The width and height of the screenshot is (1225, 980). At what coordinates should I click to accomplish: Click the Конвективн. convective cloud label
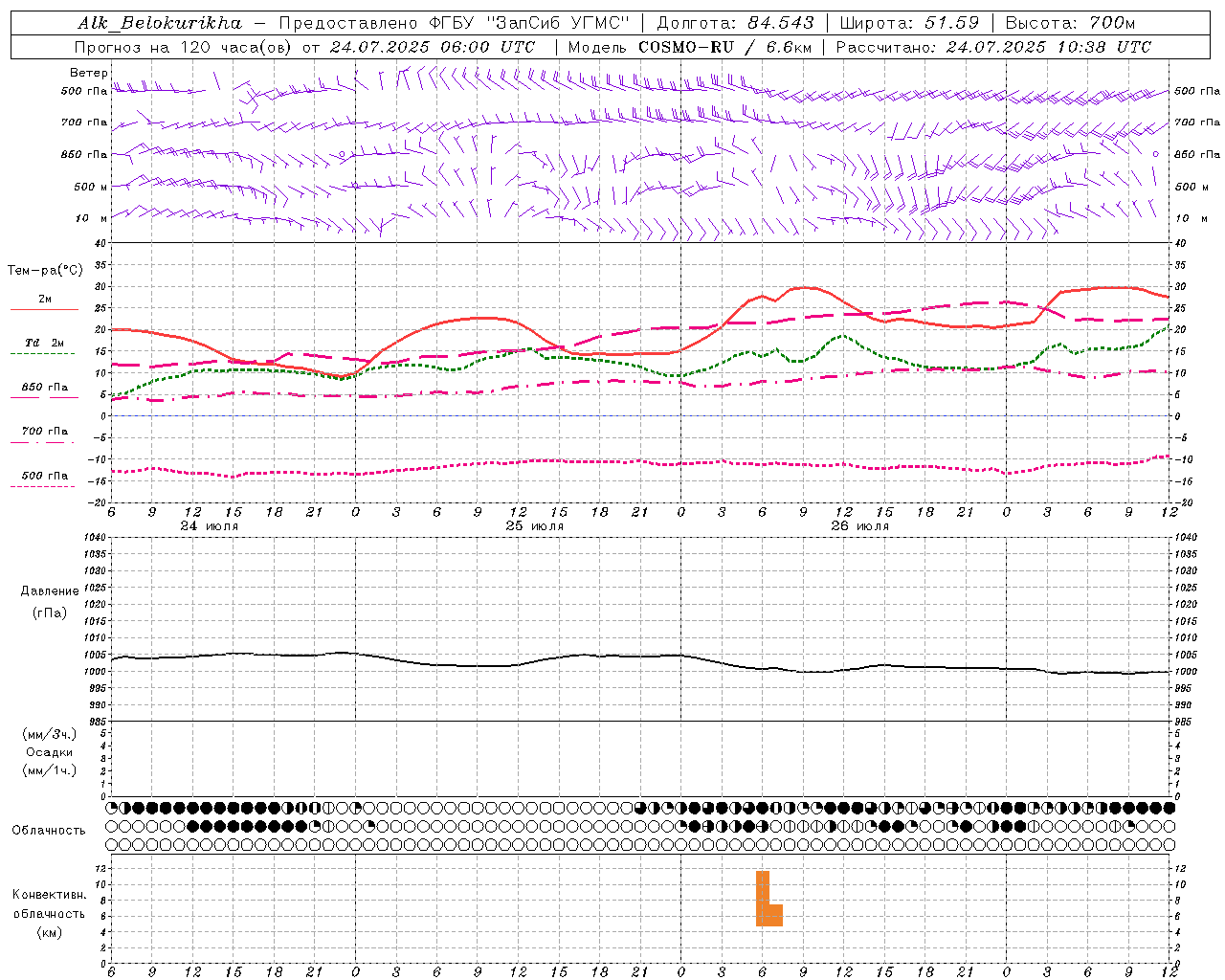pos(50,895)
